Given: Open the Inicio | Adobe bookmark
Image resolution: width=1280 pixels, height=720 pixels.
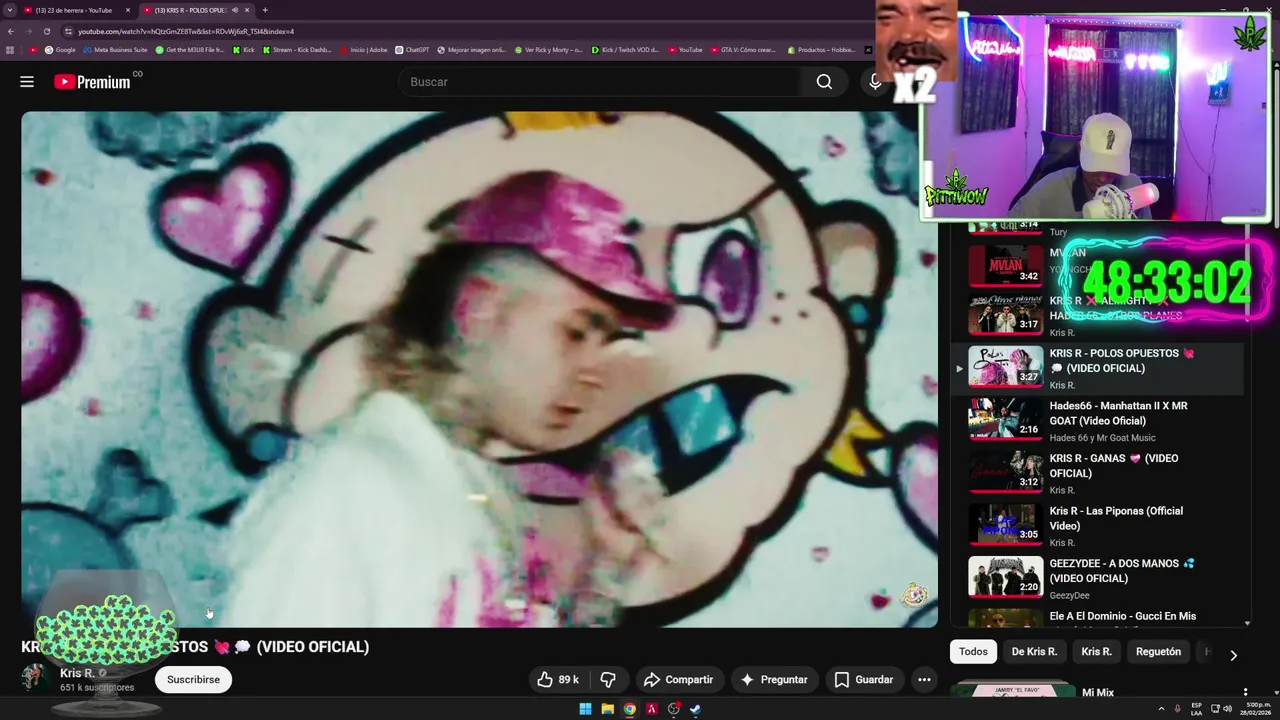Looking at the screenshot, I should pos(364,50).
